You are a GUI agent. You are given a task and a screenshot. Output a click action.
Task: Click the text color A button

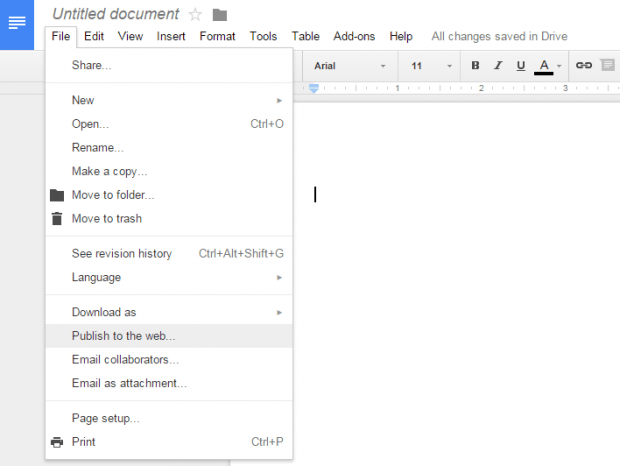coord(544,66)
